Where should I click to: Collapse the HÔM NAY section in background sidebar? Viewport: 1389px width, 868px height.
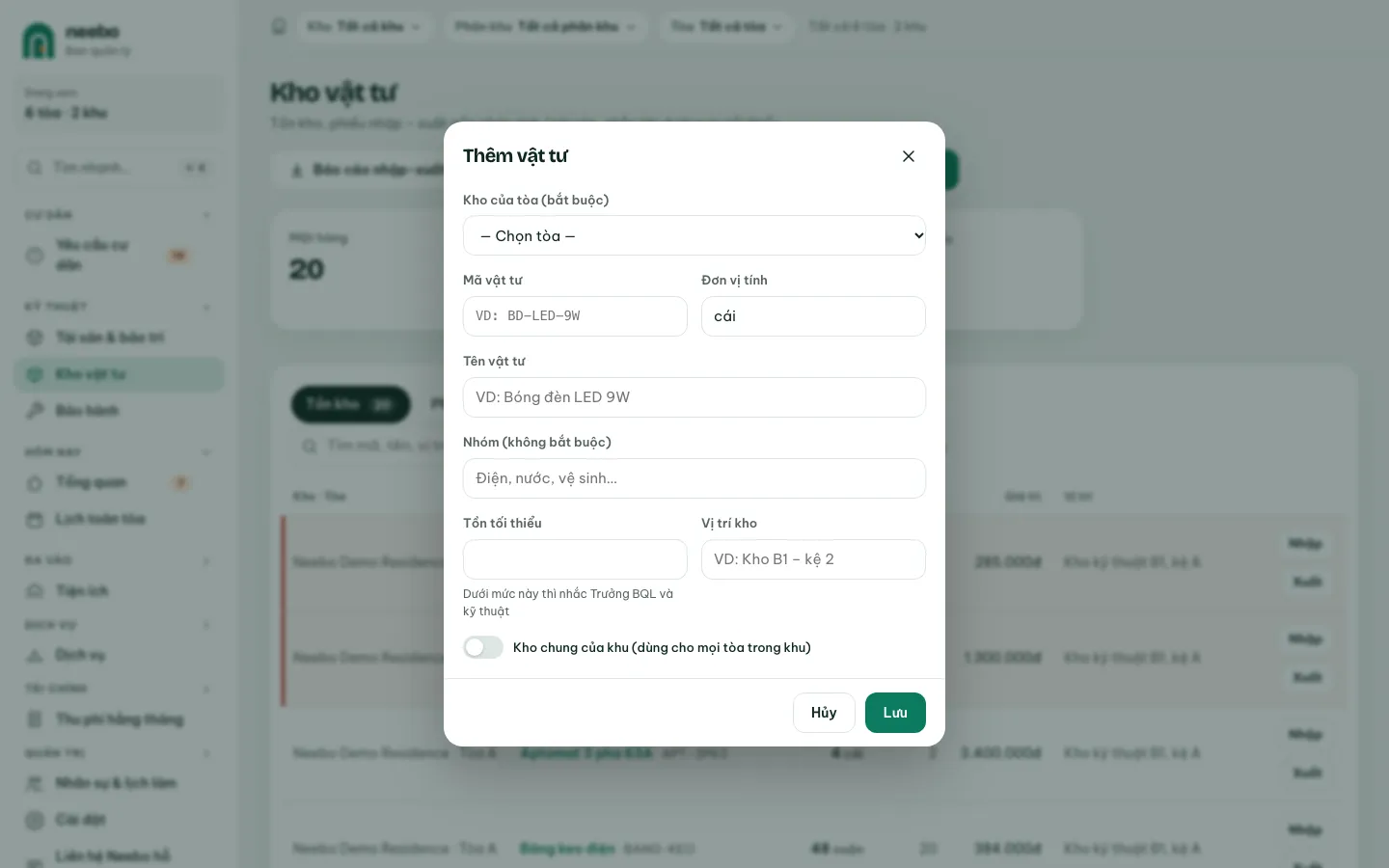tap(206, 452)
